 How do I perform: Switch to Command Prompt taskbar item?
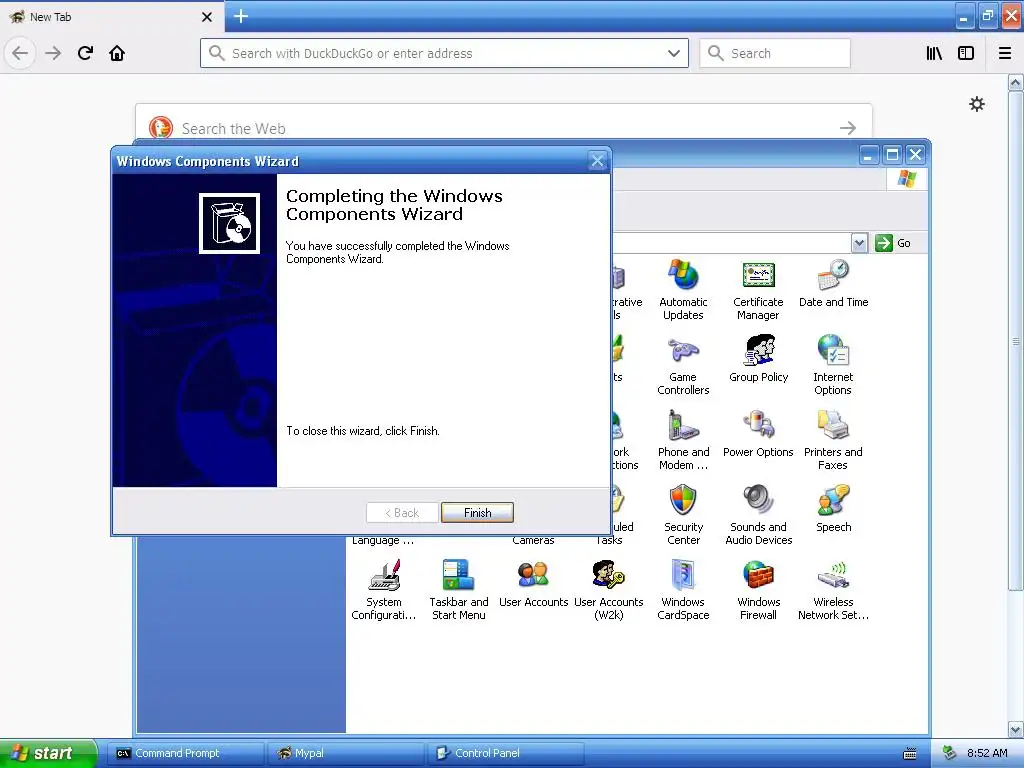[x=185, y=753]
